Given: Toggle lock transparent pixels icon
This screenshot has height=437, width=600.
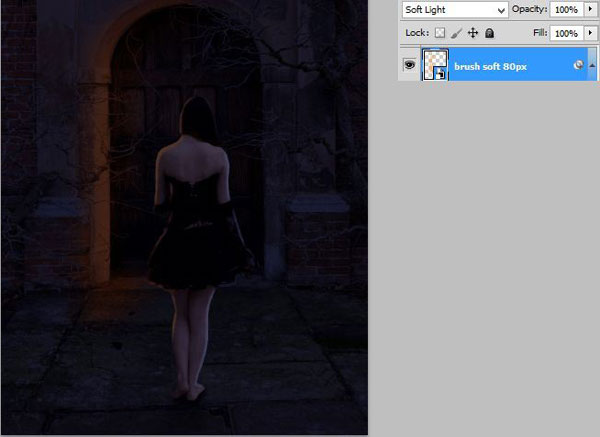Looking at the screenshot, I should pyautogui.click(x=440, y=33).
